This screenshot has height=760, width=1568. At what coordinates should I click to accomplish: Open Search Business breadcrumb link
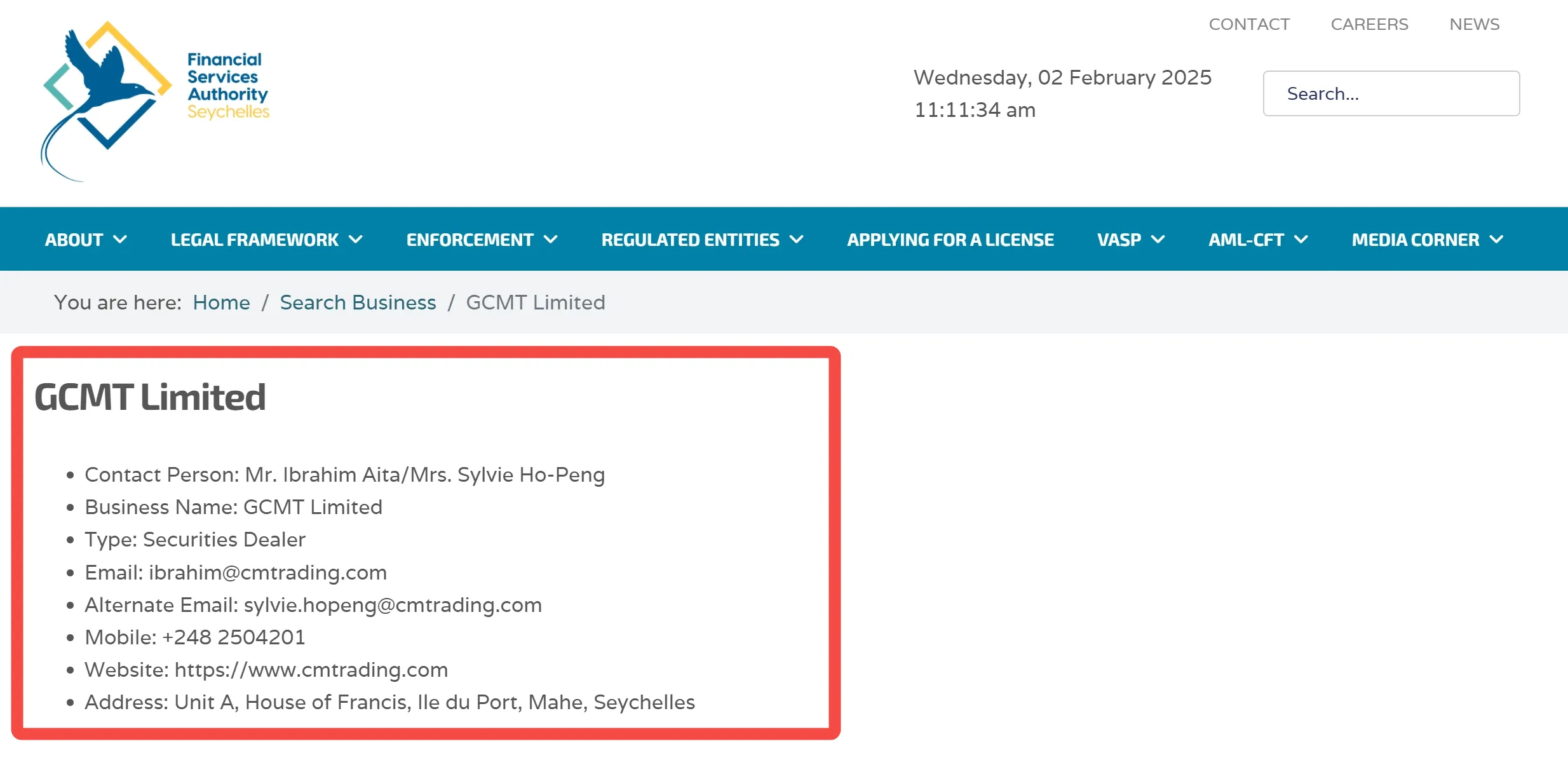(358, 302)
